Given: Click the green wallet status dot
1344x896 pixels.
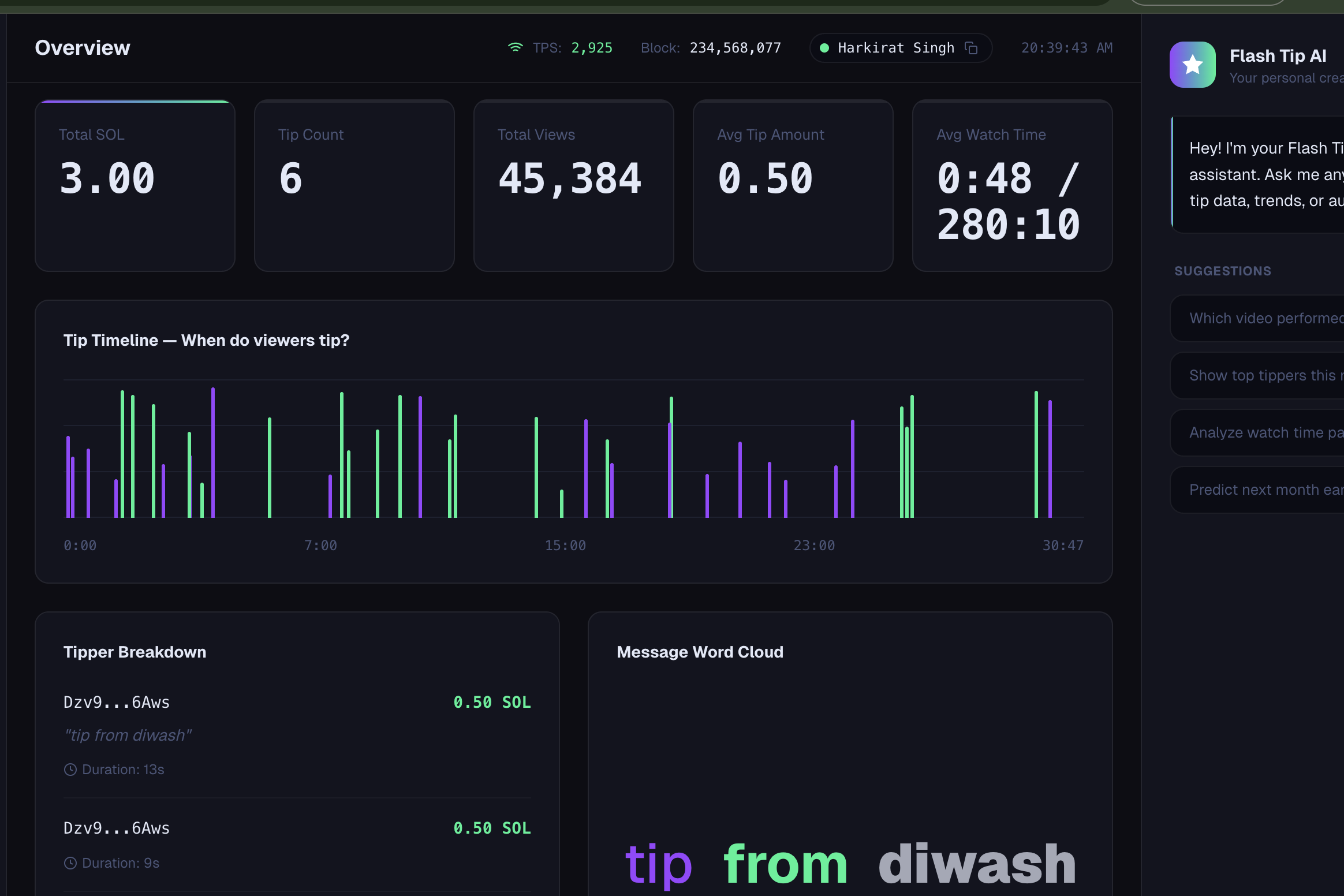Looking at the screenshot, I should tap(824, 48).
